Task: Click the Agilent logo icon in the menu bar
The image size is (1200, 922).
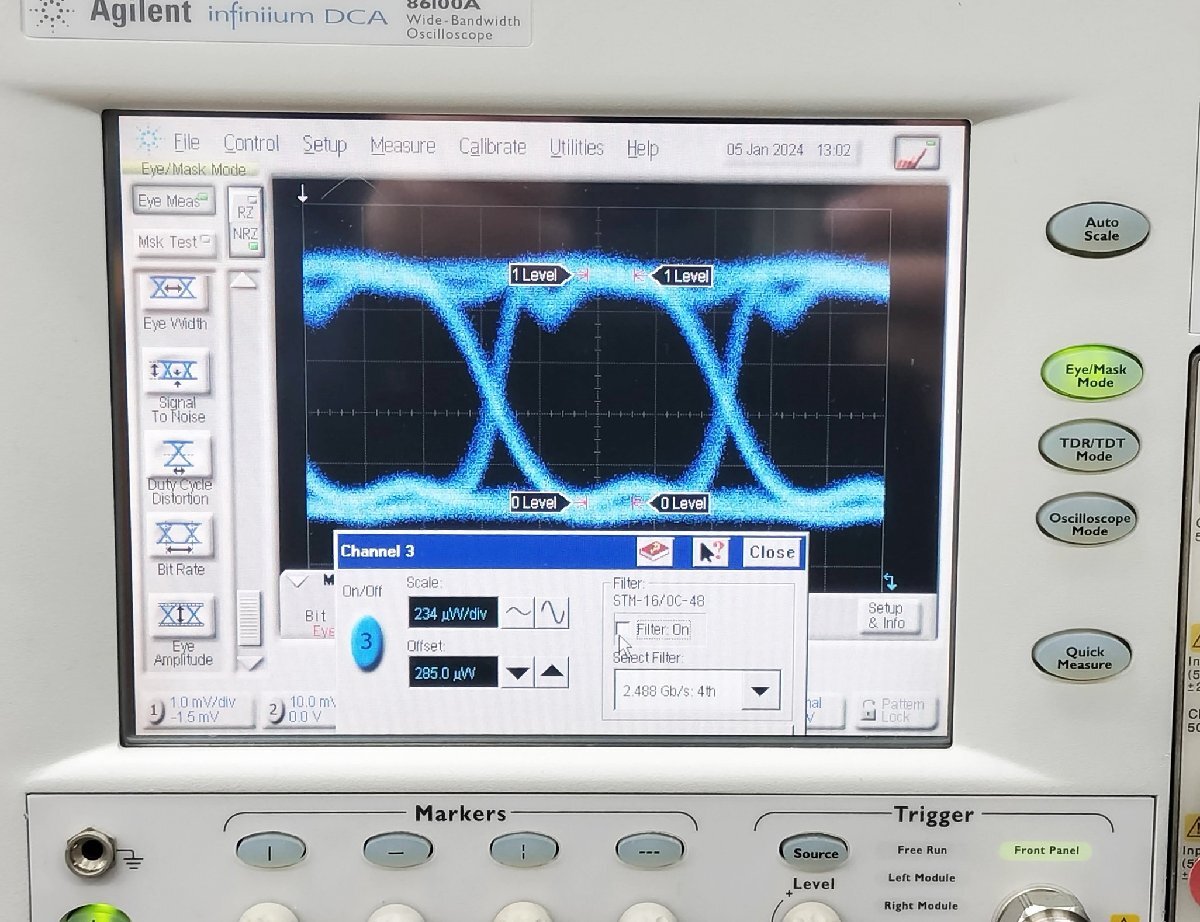Action: 148,139
